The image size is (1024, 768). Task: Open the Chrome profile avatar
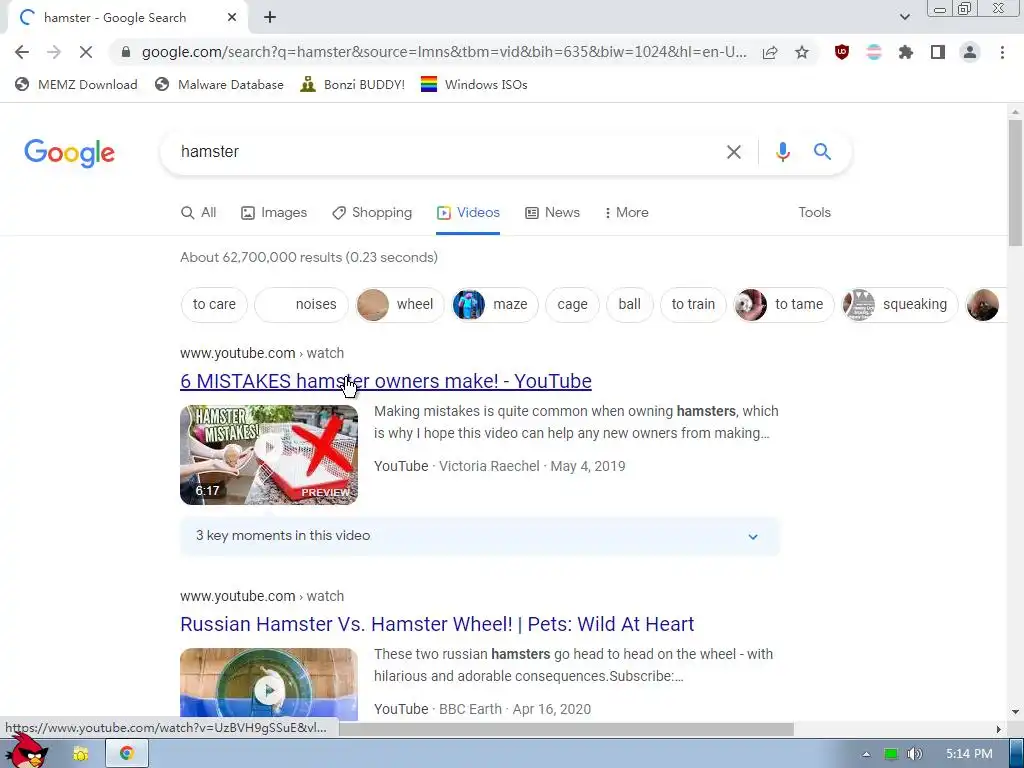(x=970, y=52)
